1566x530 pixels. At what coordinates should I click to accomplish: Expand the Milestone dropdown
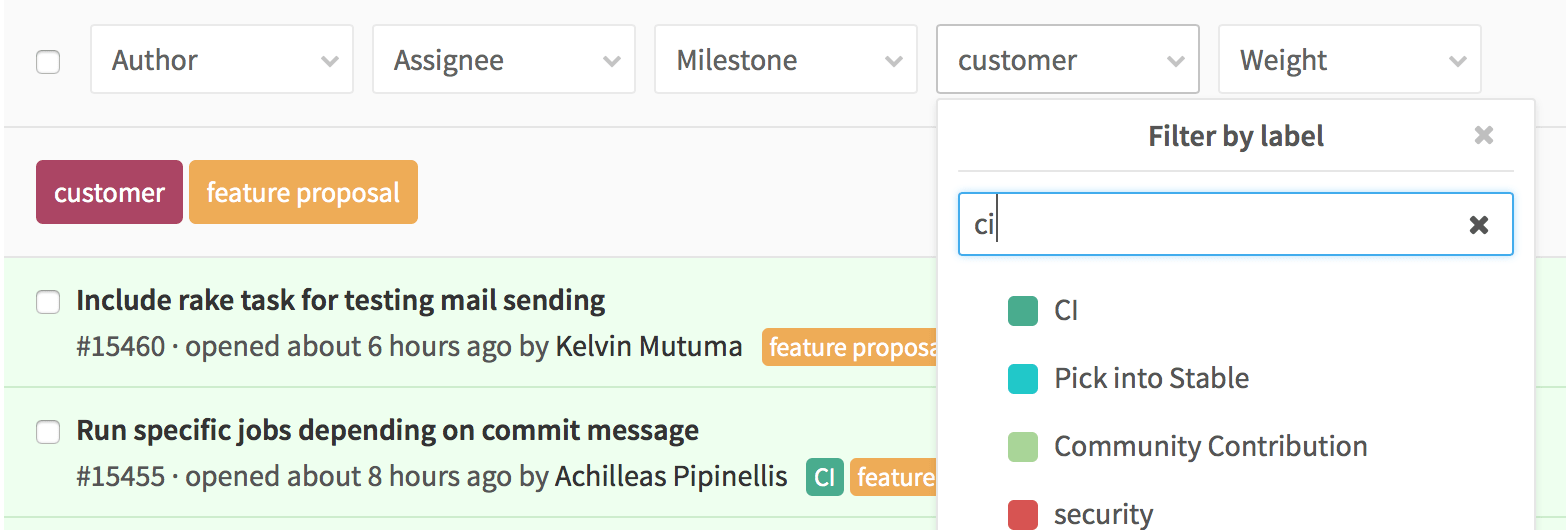786,60
